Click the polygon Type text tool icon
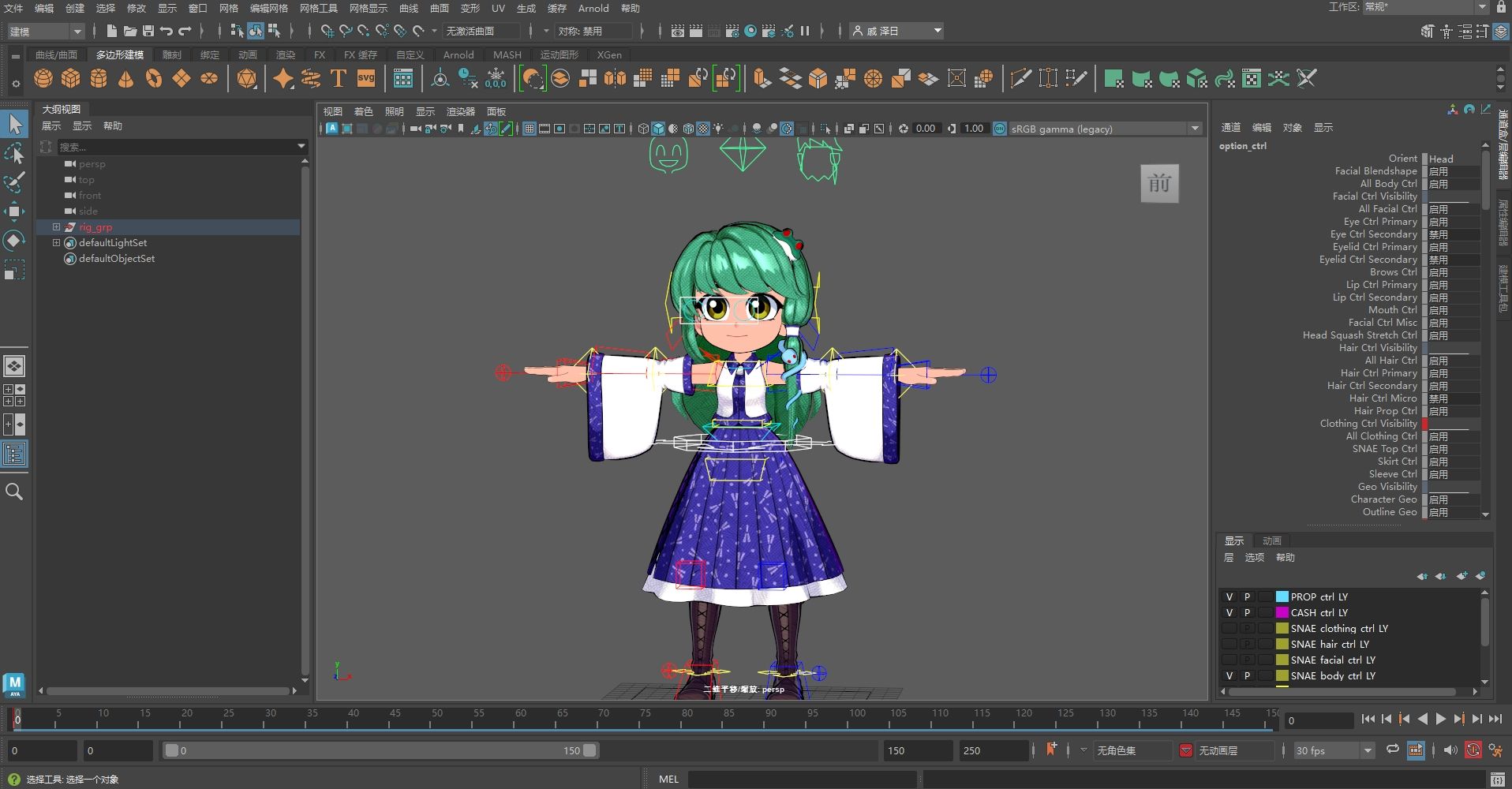Screen dimensions: 1512x789 339,78
